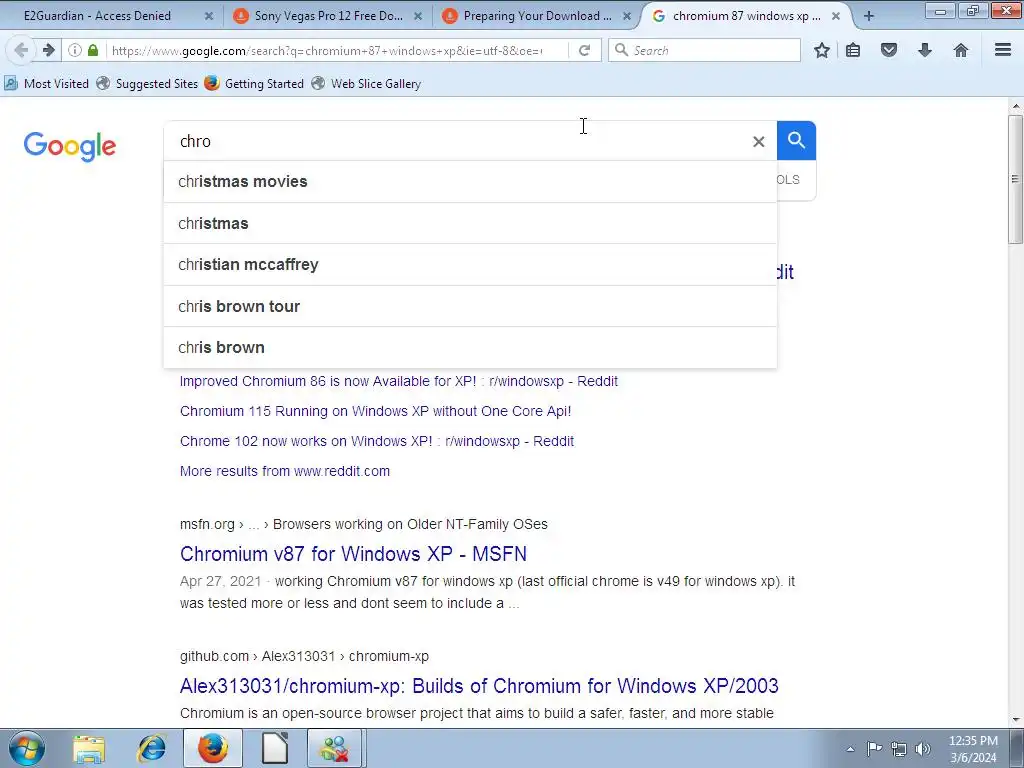
Task: Go to the Firefox home page icon
Action: click(x=961, y=50)
